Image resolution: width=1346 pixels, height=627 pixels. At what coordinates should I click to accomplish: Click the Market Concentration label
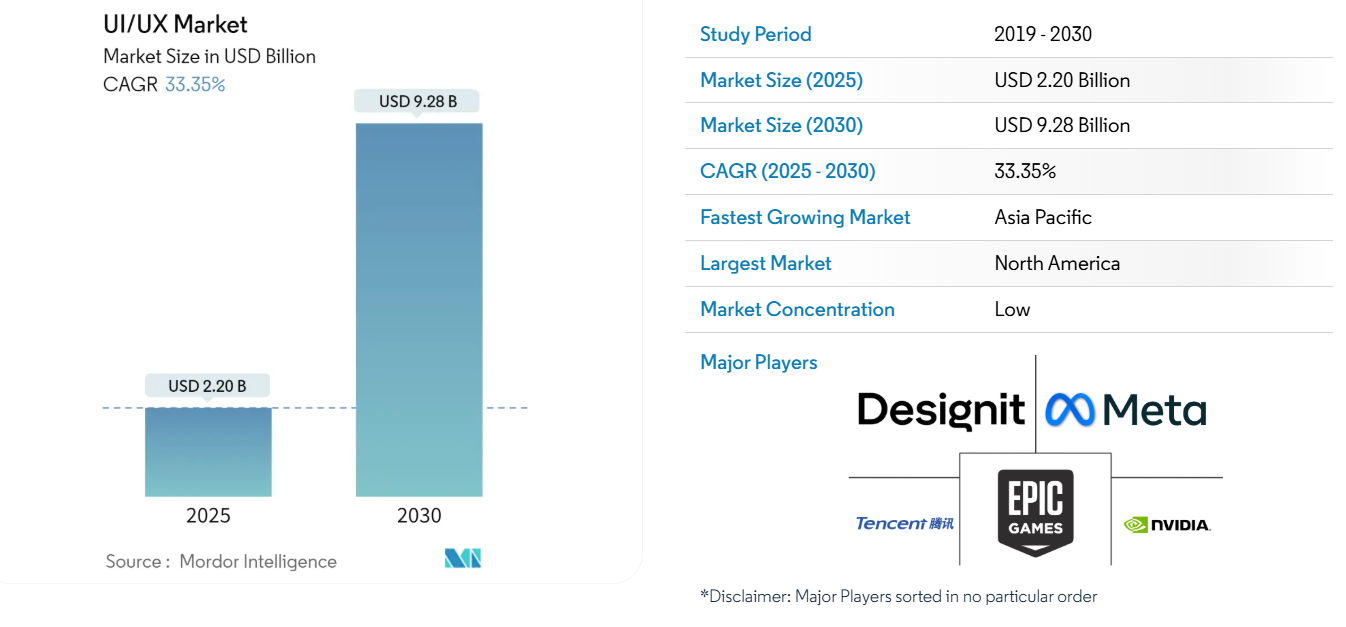[x=797, y=309]
